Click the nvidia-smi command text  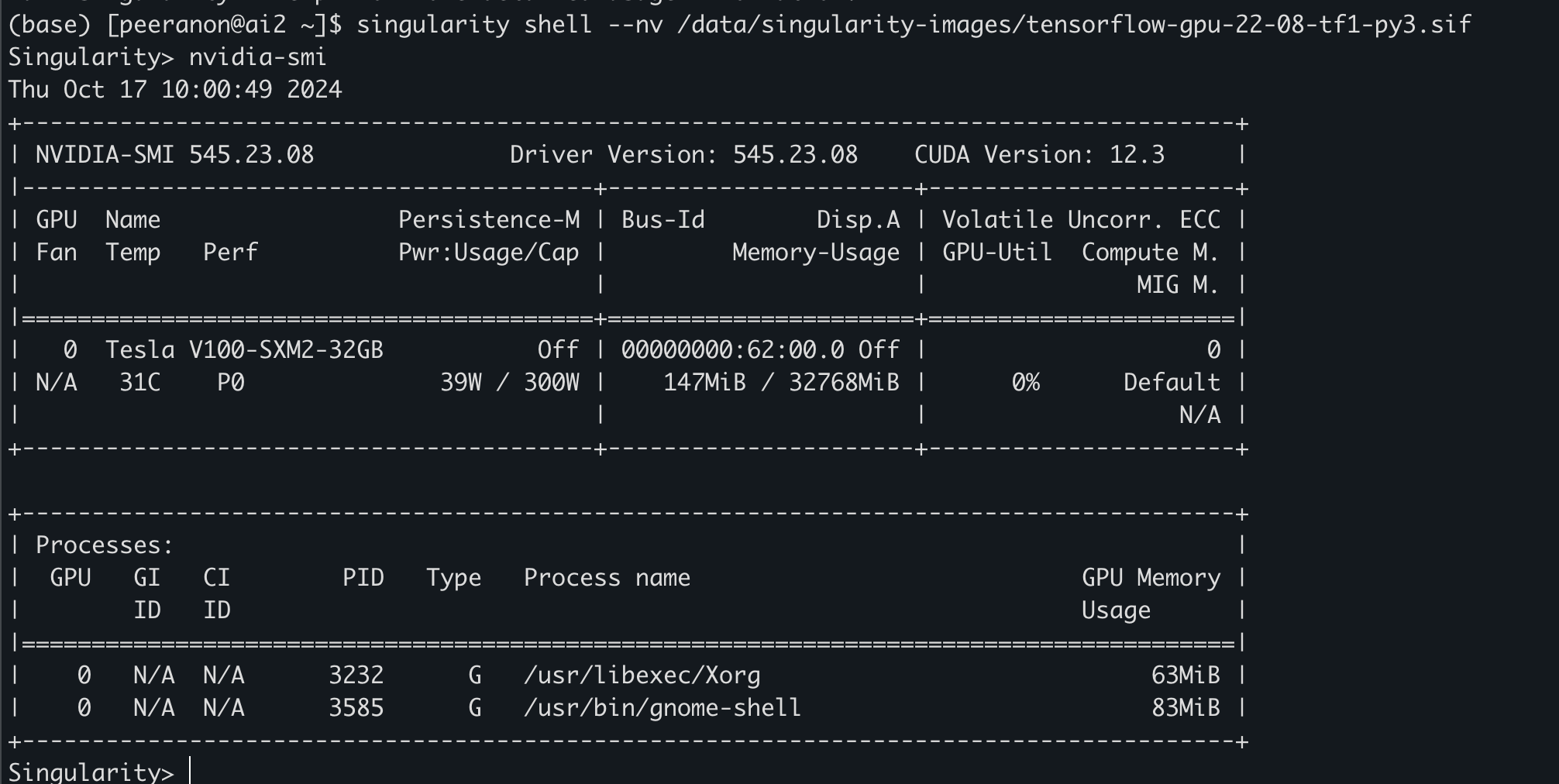point(257,57)
